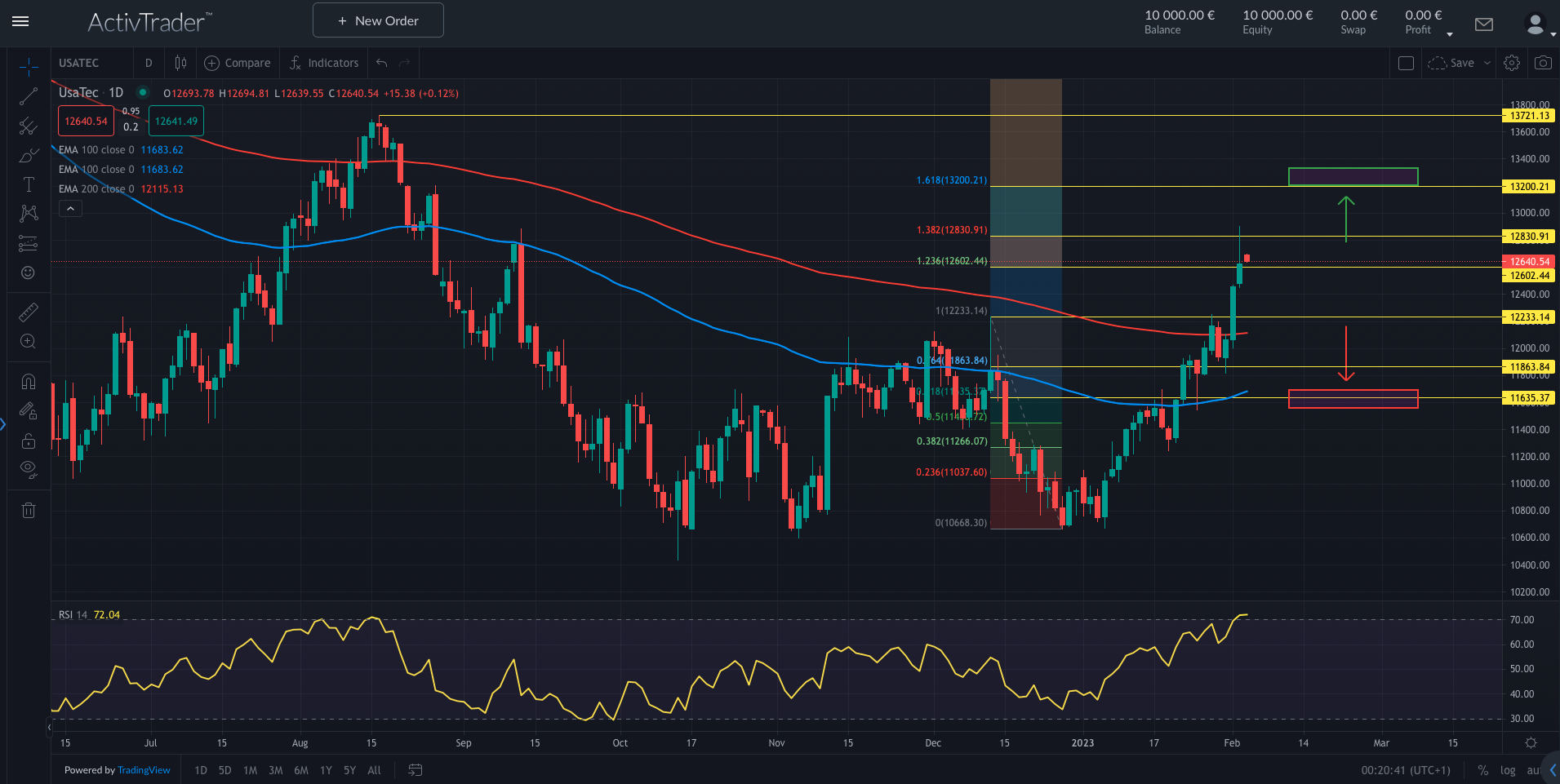1560x784 pixels.
Task: Open the candlestick chart style selector
Action: tap(180, 63)
